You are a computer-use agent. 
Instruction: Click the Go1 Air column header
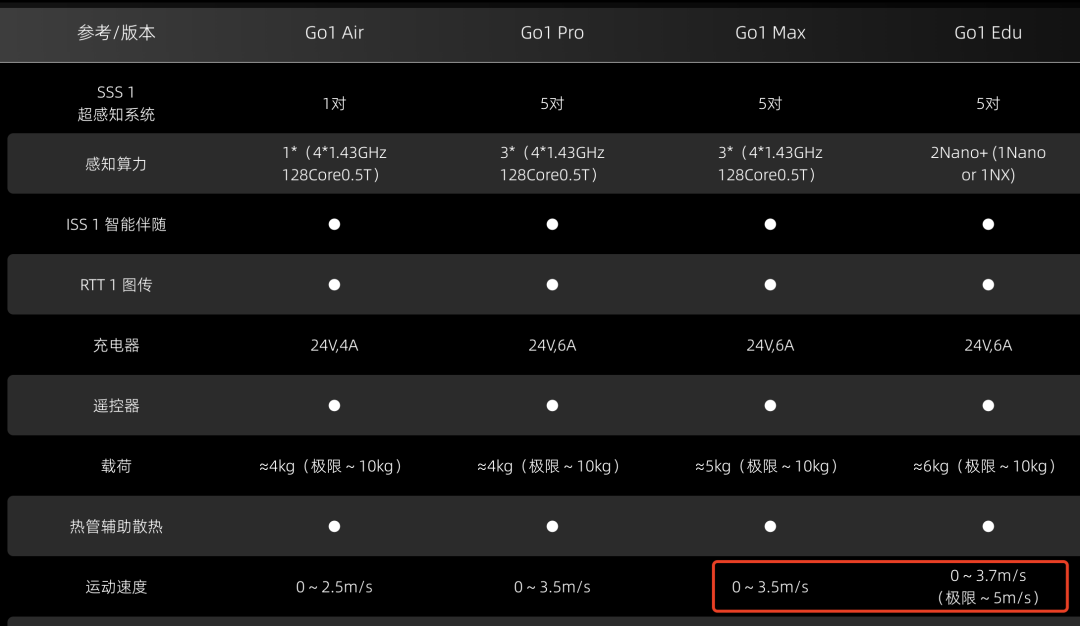334,32
